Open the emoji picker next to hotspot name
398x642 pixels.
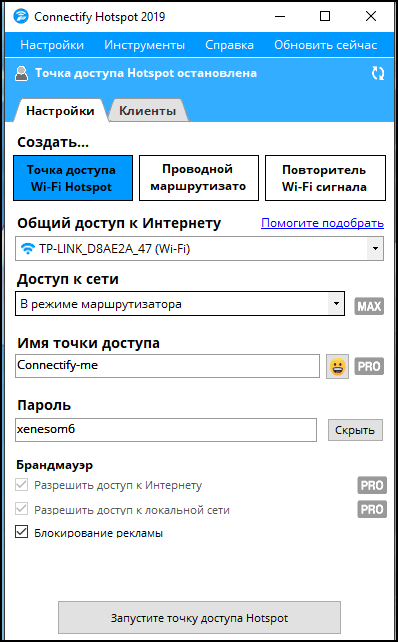pos(337,366)
